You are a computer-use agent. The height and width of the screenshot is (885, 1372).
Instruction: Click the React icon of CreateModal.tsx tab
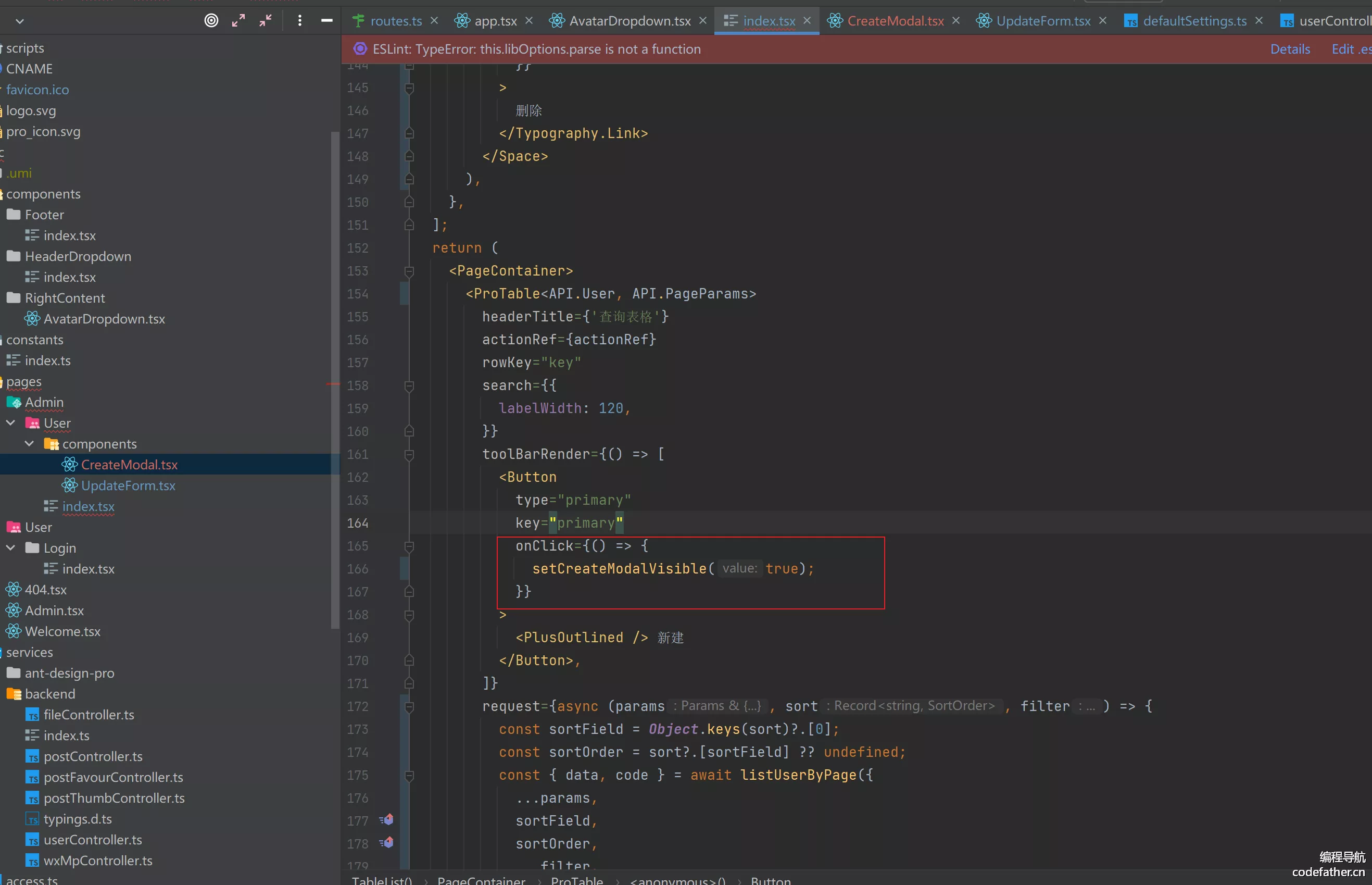pos(835,21)
